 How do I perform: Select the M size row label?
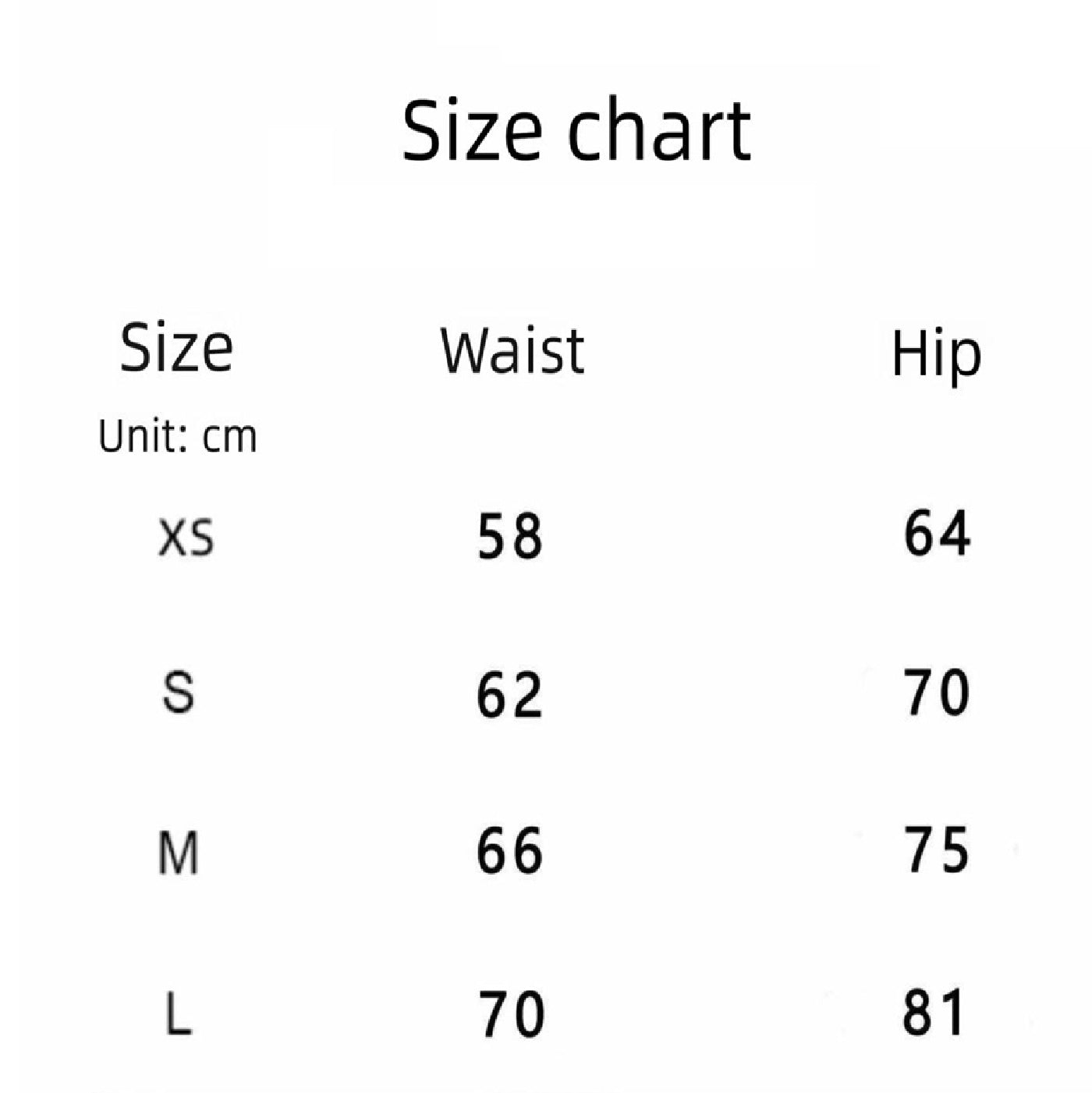click(x=179, y=852)
